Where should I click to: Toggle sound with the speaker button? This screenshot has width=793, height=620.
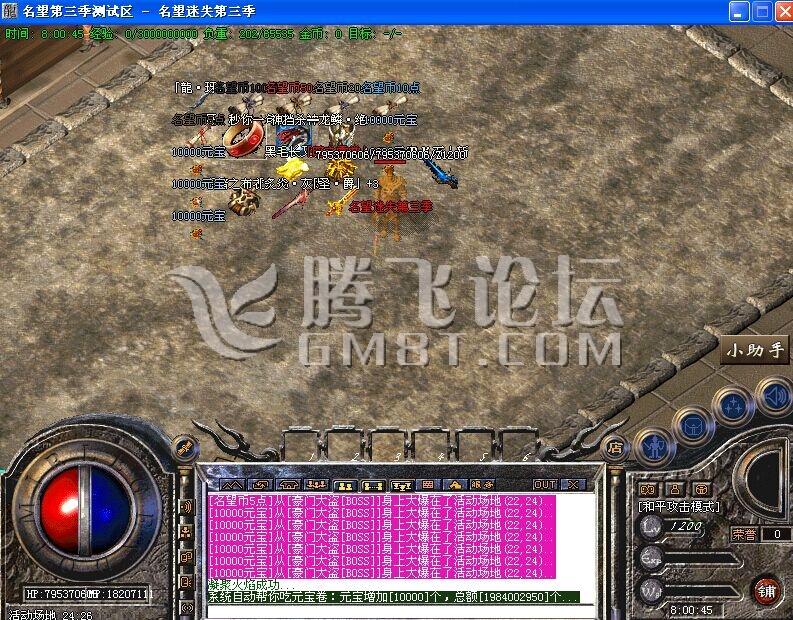[772, 393]
